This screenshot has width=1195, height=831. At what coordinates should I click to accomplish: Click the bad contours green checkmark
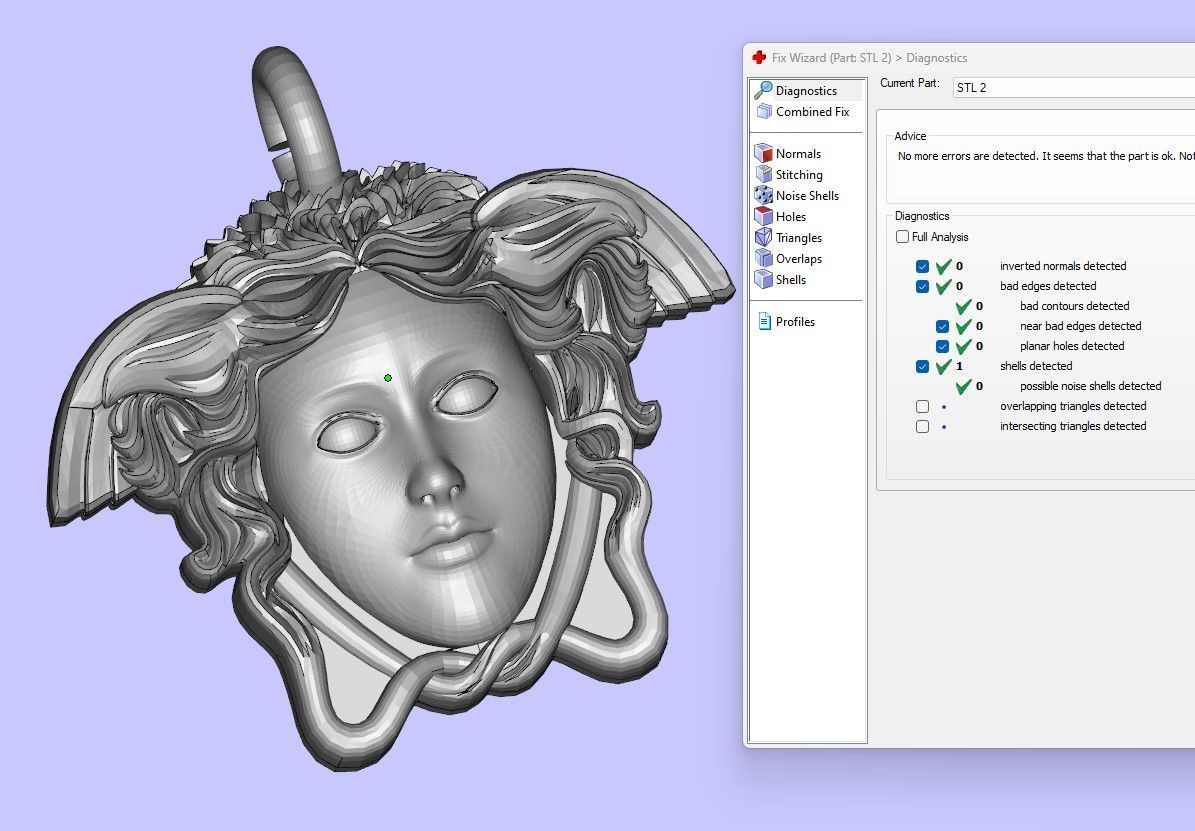(x=963, y=306)
